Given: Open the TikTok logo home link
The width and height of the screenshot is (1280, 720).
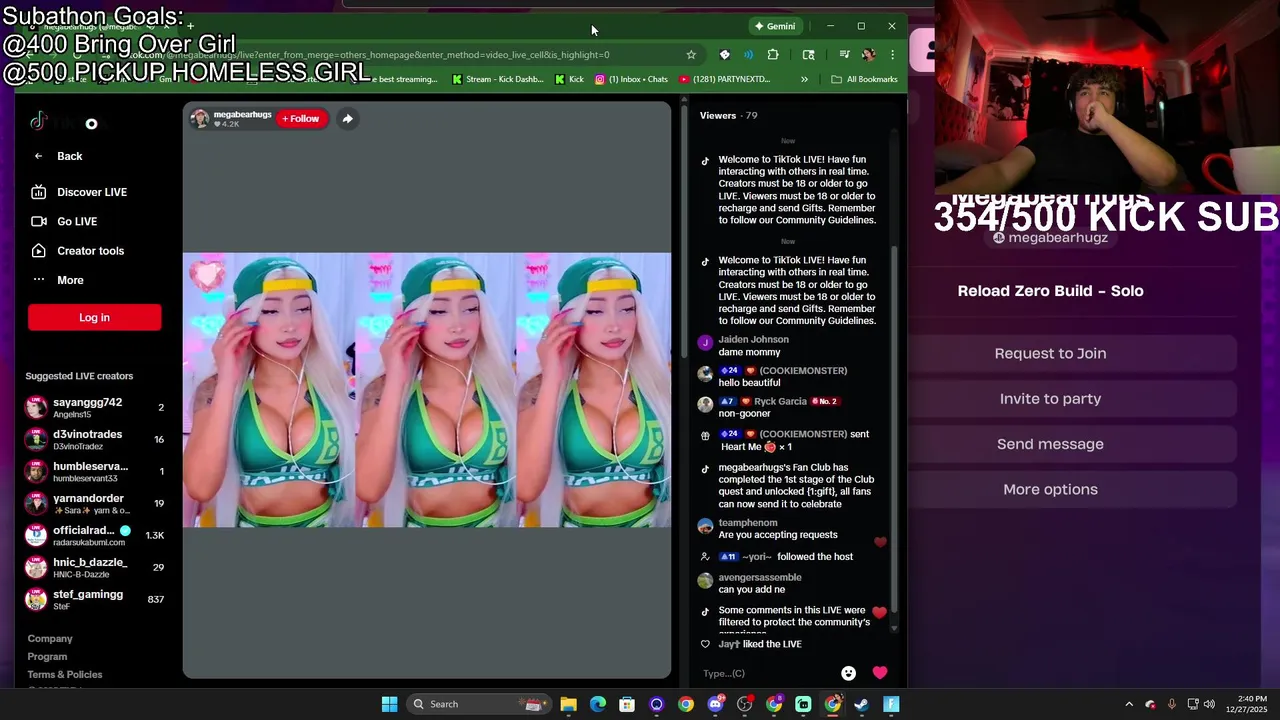Looking at the screenshot, I should (x=39, y=122).
